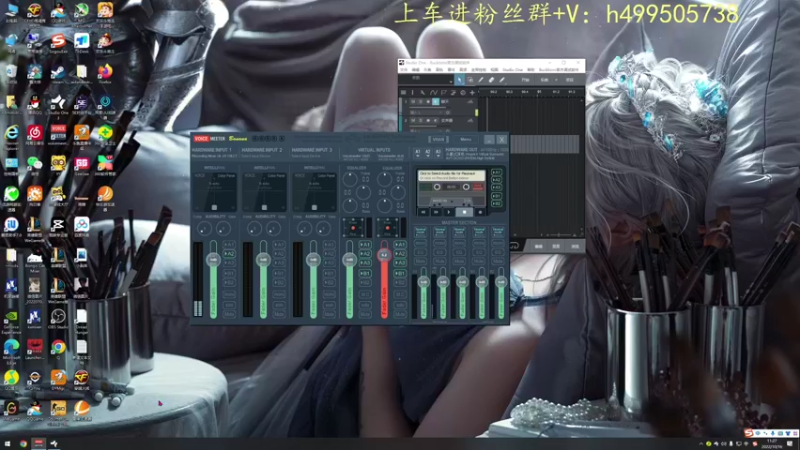Adjust the first virtual input Treble knob
Screen dimensions: 800x450
tap(349, 179)
